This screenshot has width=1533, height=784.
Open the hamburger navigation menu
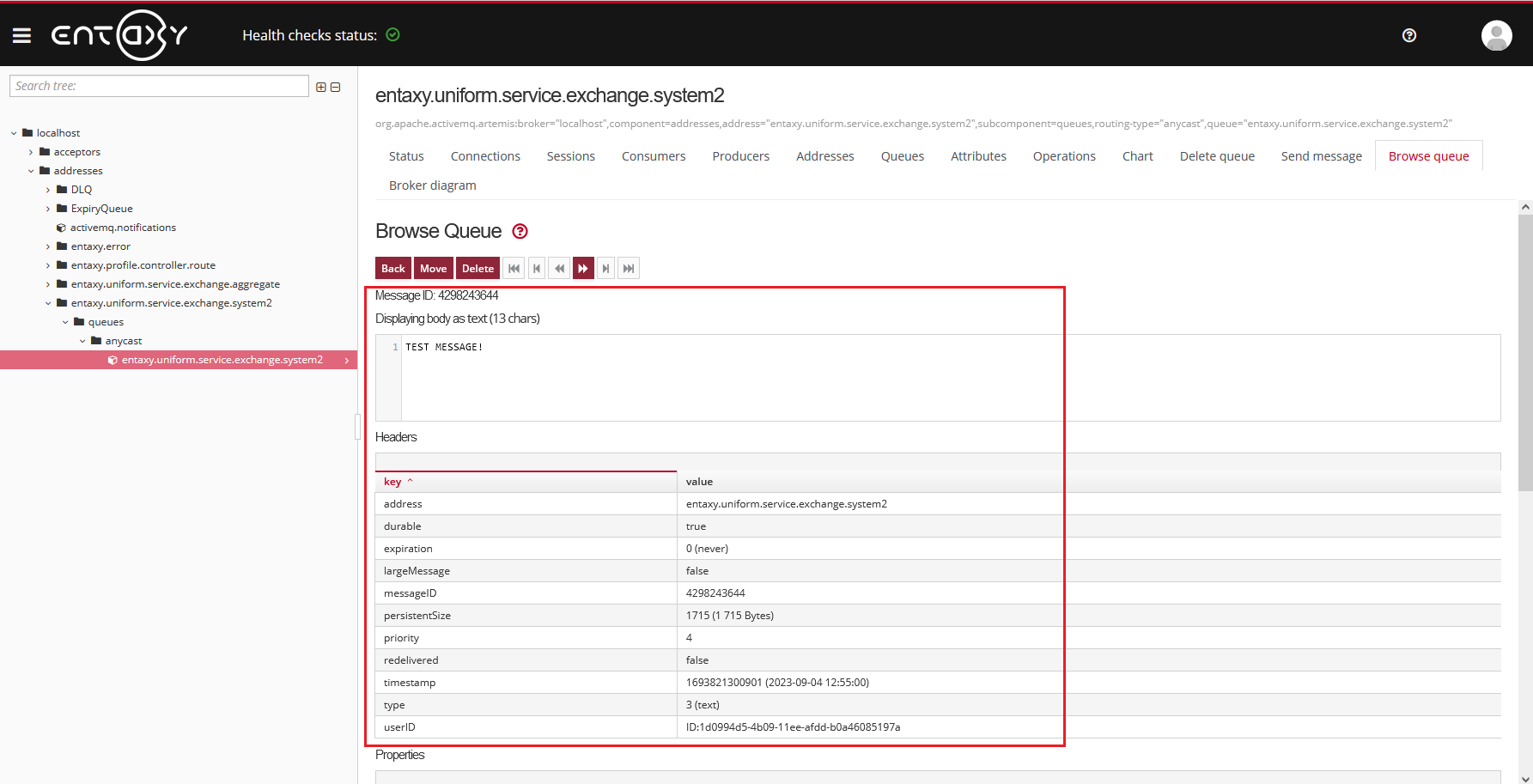(x=21, y=34)
